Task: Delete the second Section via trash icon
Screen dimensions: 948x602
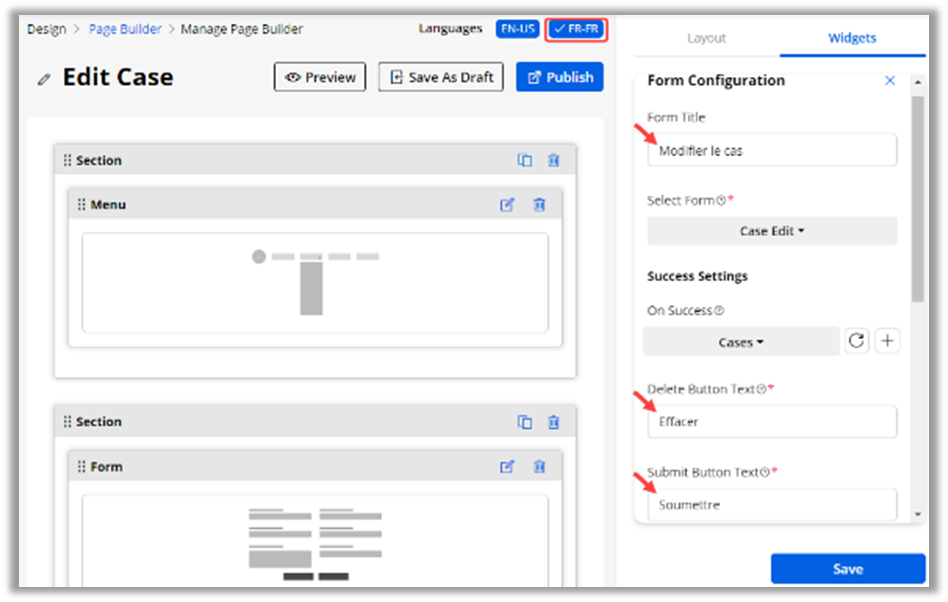Action: point(553,422)
